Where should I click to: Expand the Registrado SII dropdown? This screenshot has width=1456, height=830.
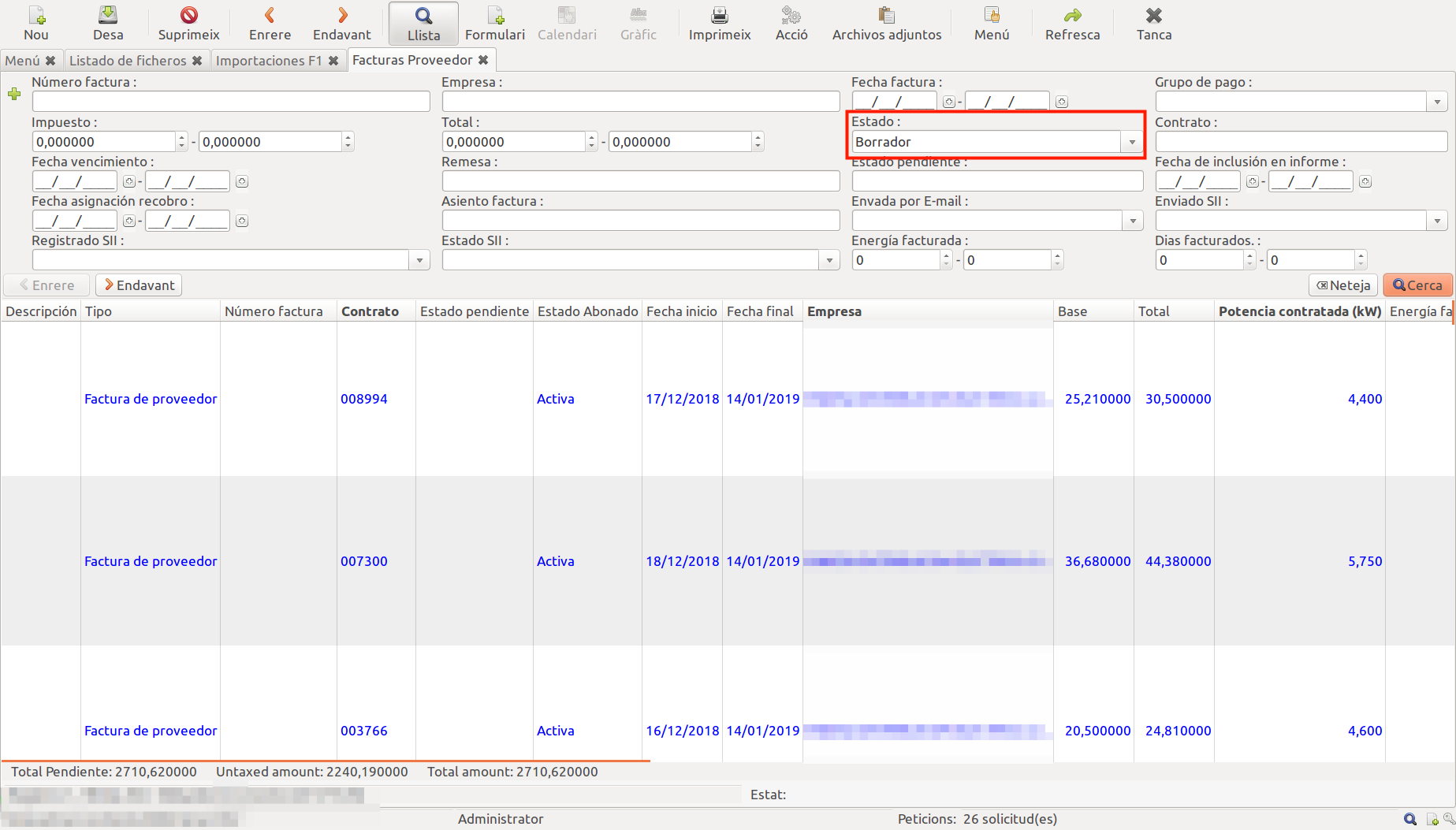coord(419,260)
